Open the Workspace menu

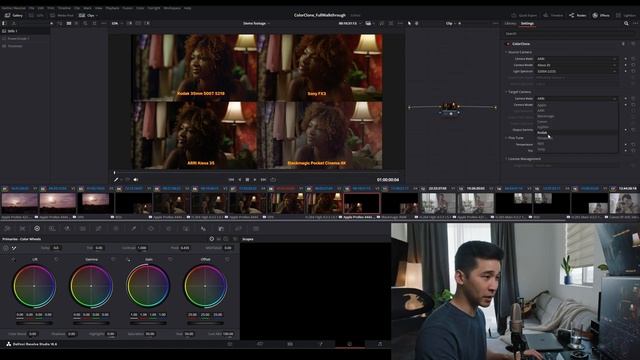pos(172,8)
